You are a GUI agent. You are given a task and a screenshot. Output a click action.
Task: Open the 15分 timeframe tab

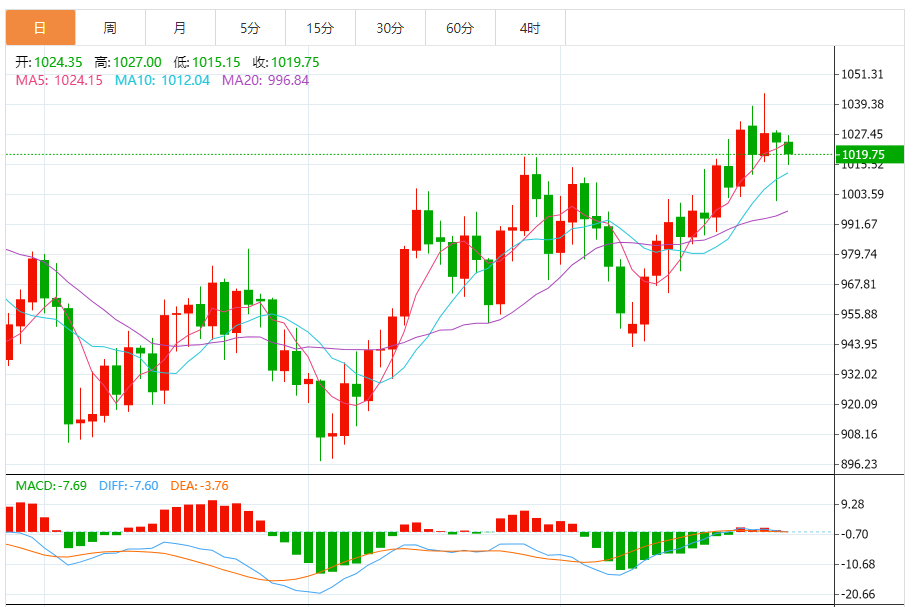320,27
